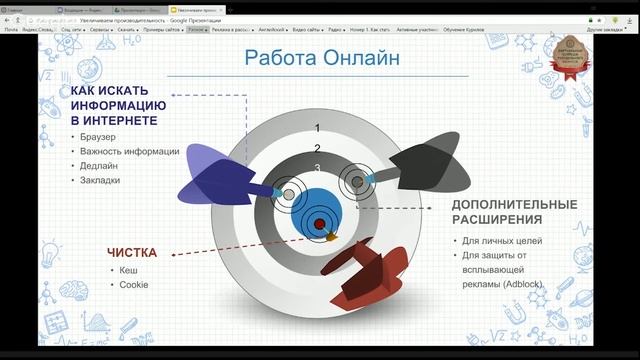Open the Обучение Курилов bookmark
The image size is (640, 360).
tap(464, 30)
